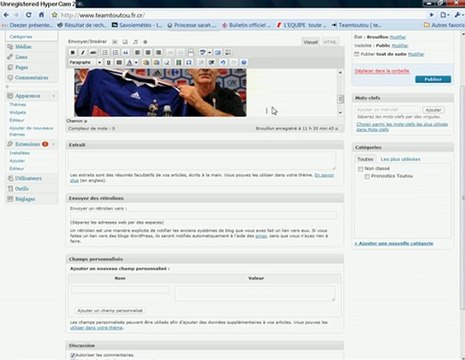Paste as plain text
This screenshot has width=465, height=360.
click(x=146, y=62)
